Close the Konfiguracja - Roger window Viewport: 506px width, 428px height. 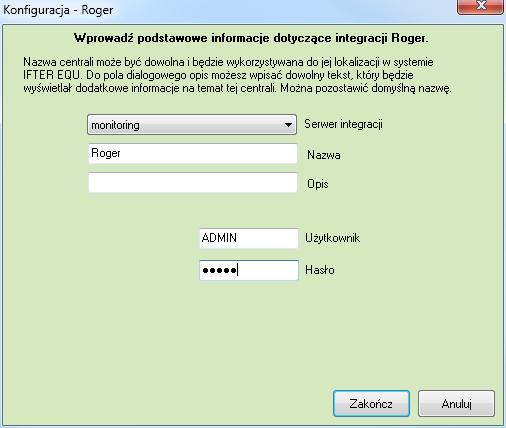[x=480, y=7]
